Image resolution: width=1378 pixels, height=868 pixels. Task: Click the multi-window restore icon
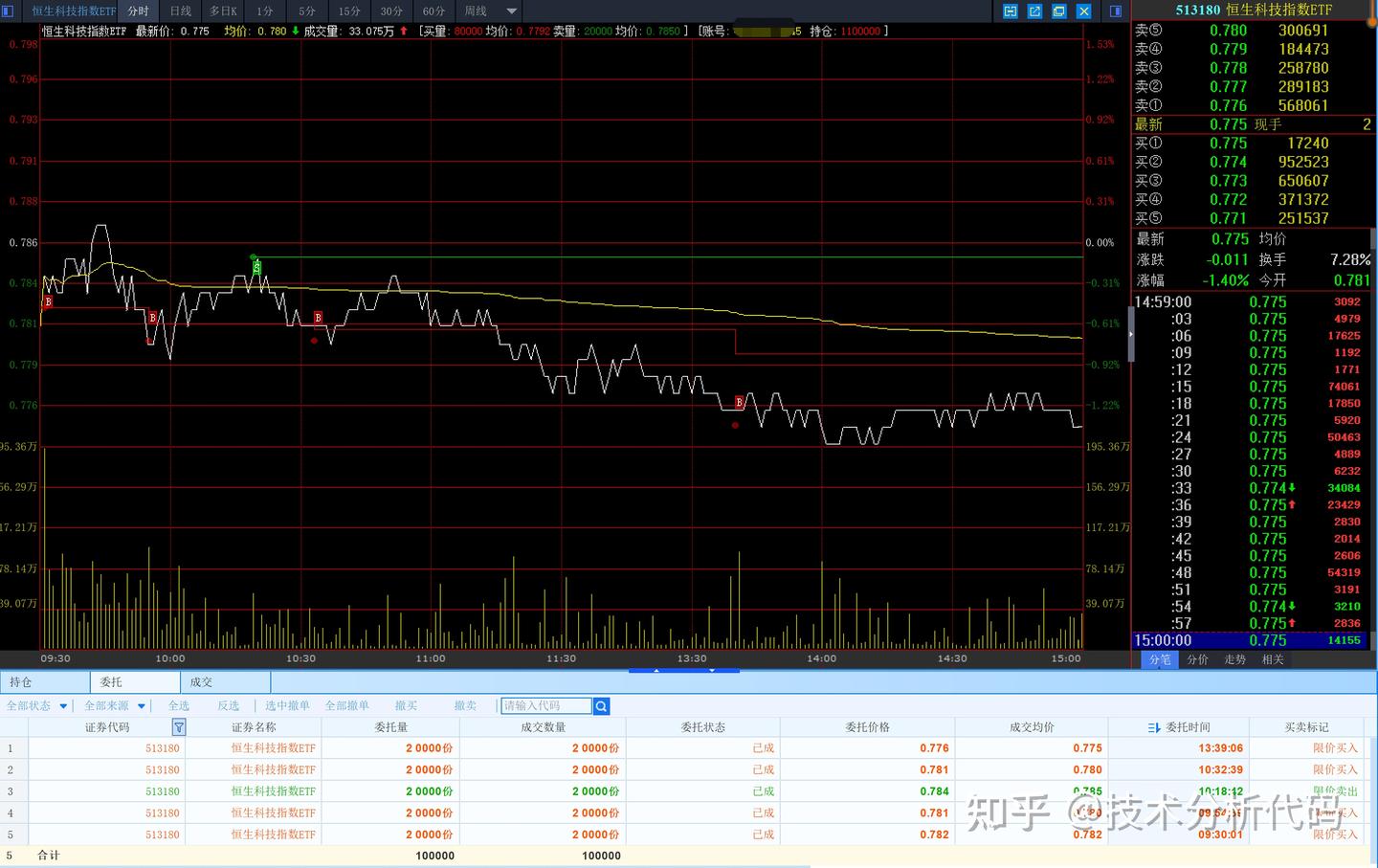(x=1059, y=11)
